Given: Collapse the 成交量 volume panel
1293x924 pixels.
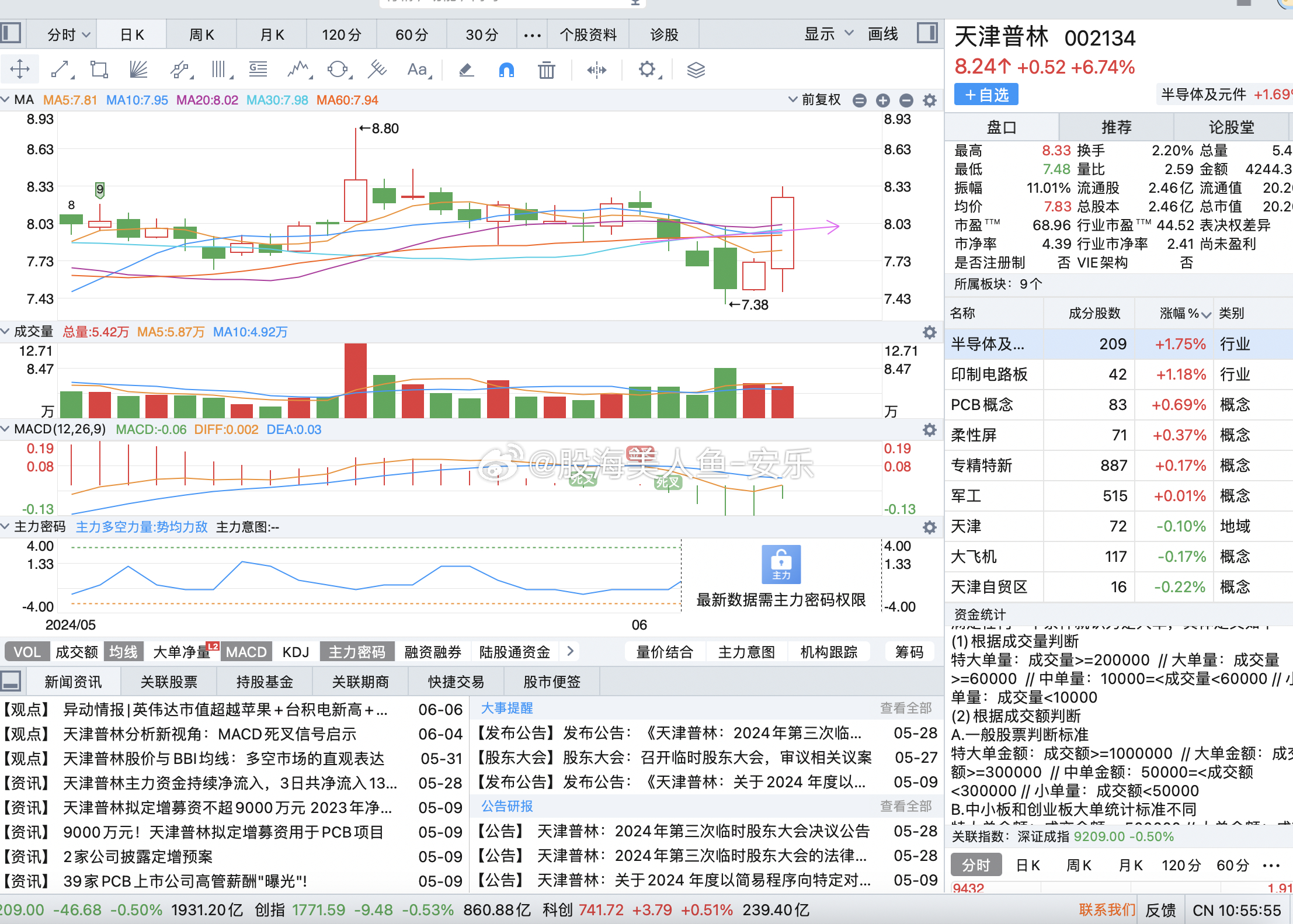Looking at the screenshot, I should [x=5, y=331].
